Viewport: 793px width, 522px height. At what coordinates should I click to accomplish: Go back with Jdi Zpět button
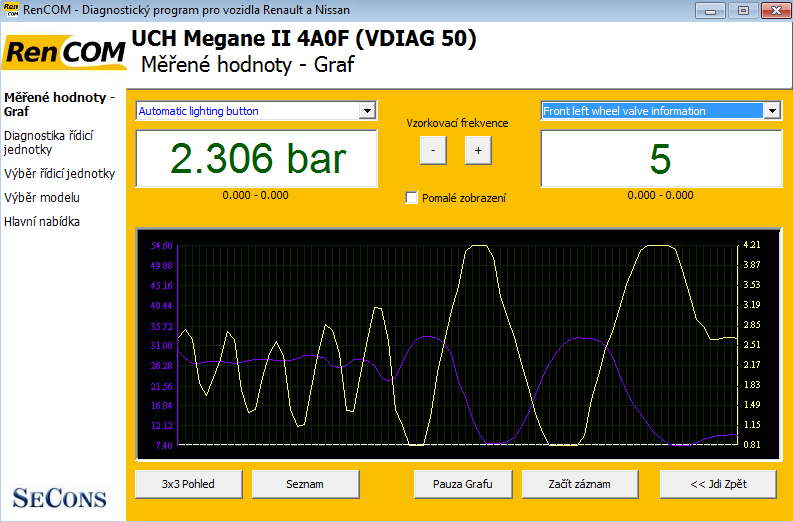pyautogui.click(x=717, y=484)
